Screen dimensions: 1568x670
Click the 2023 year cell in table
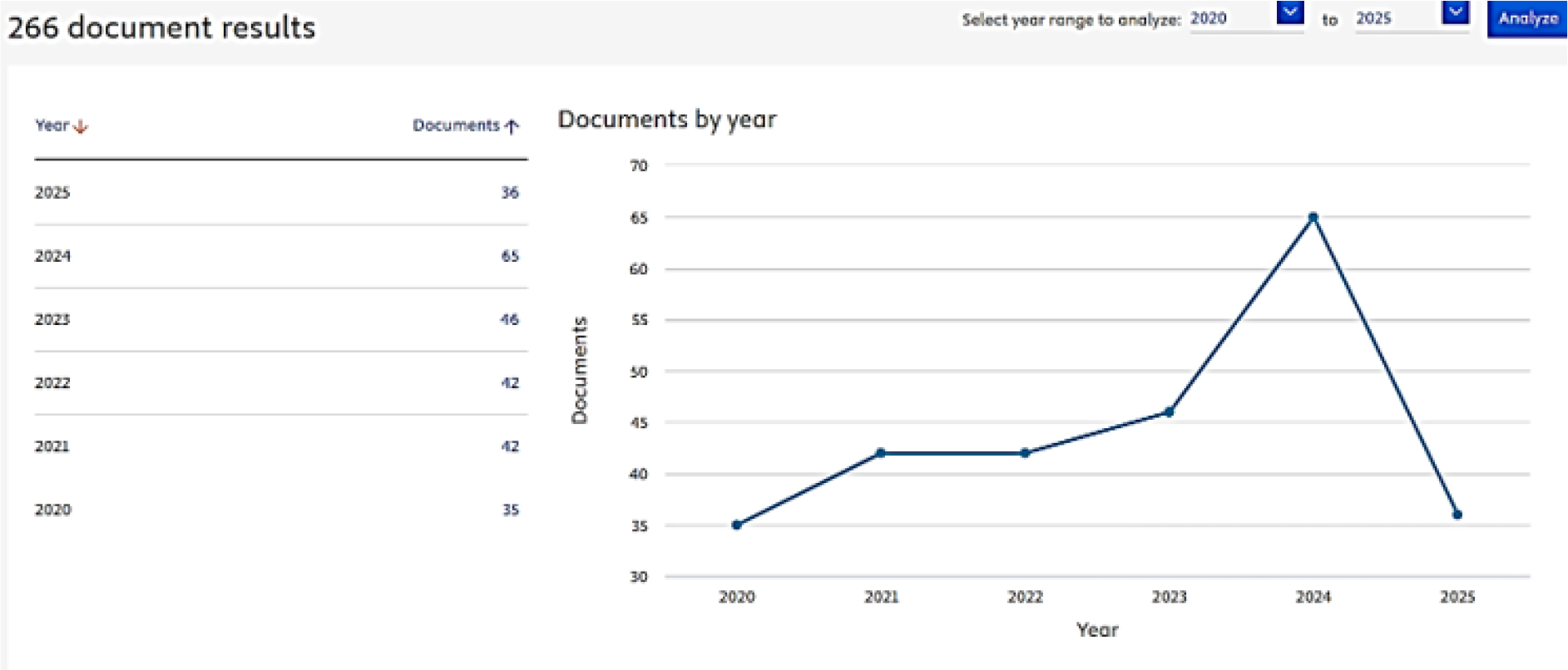[52, 319]
